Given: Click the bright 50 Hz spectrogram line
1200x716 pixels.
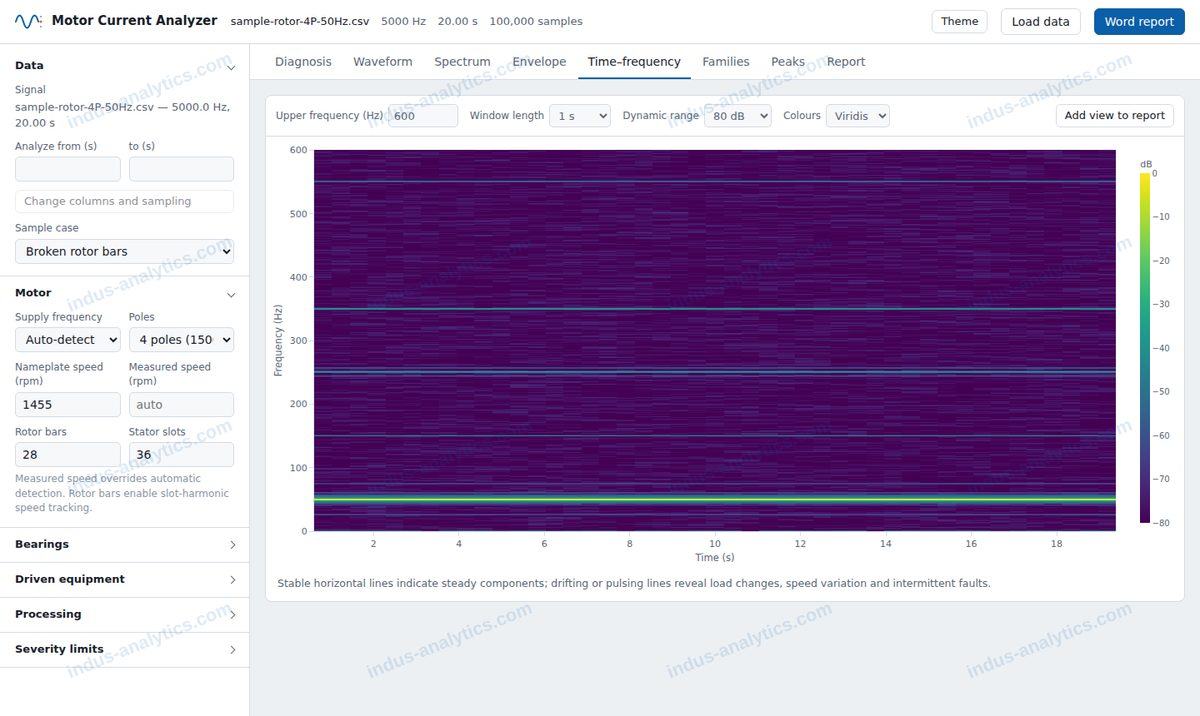Looking at the screenshot, I should point(714,499).
